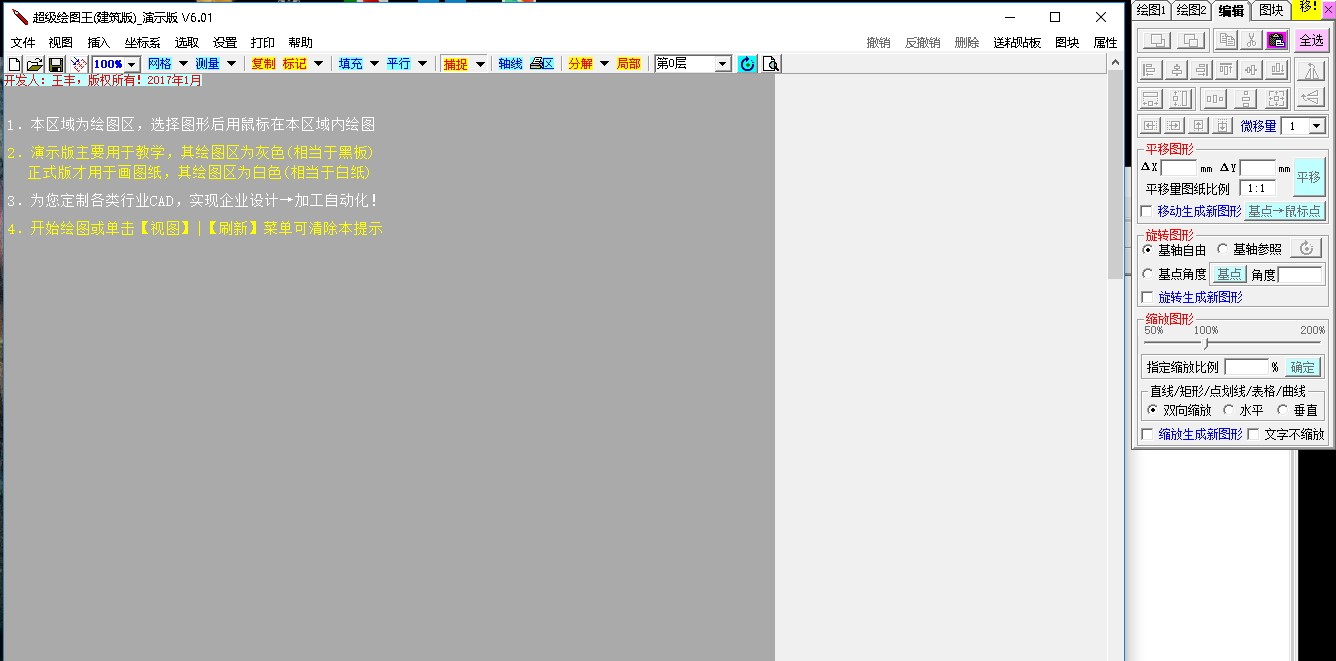Click the nudge up arrow icon

coord(1199,126)
